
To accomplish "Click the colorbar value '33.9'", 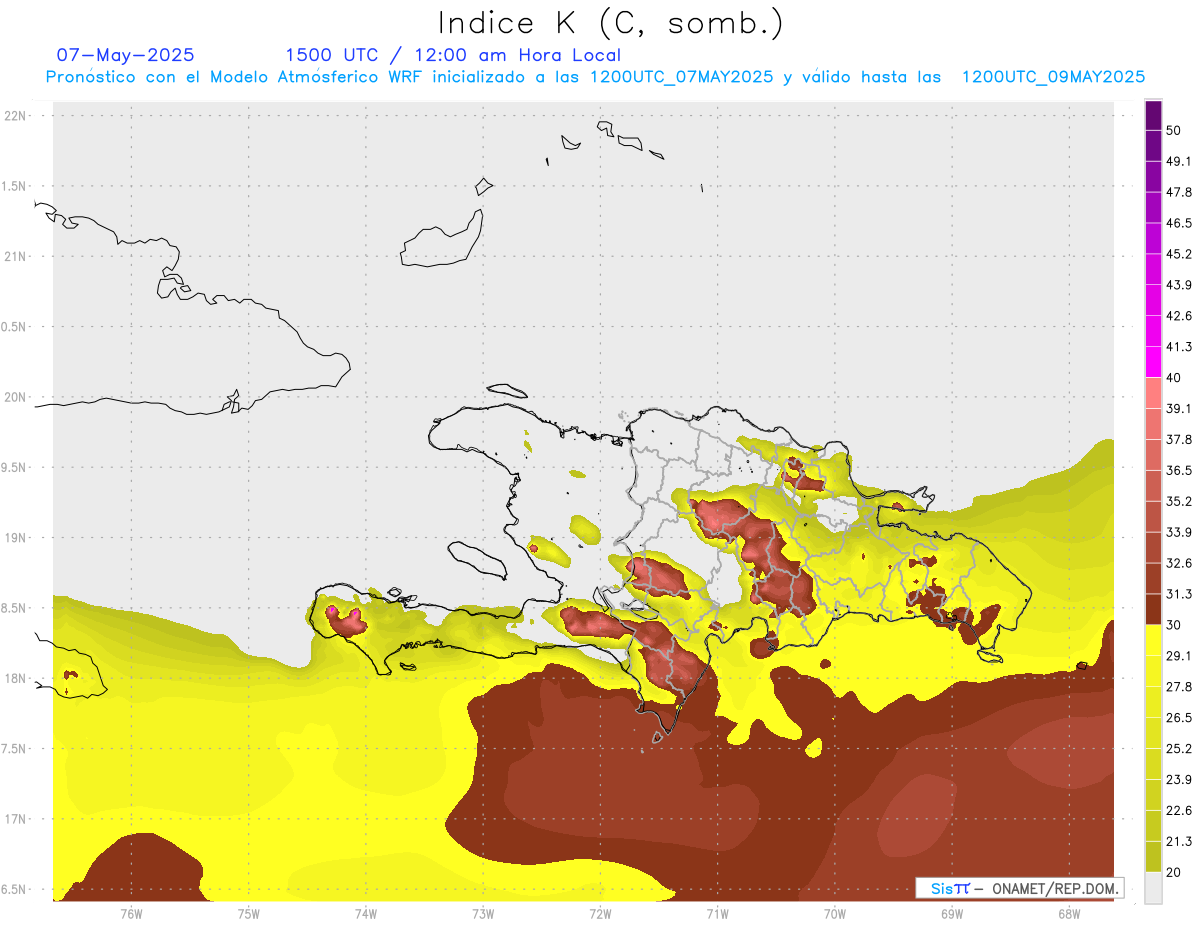I will pyautogui.click(x=1179, y=532).
